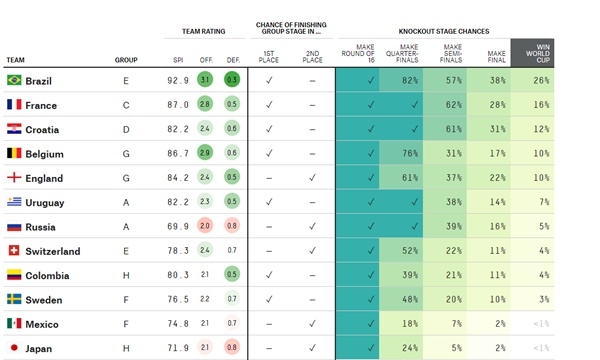This screenshot has width=600, height=360.
Task: Click Colombia team name
Action: point(47,276)
